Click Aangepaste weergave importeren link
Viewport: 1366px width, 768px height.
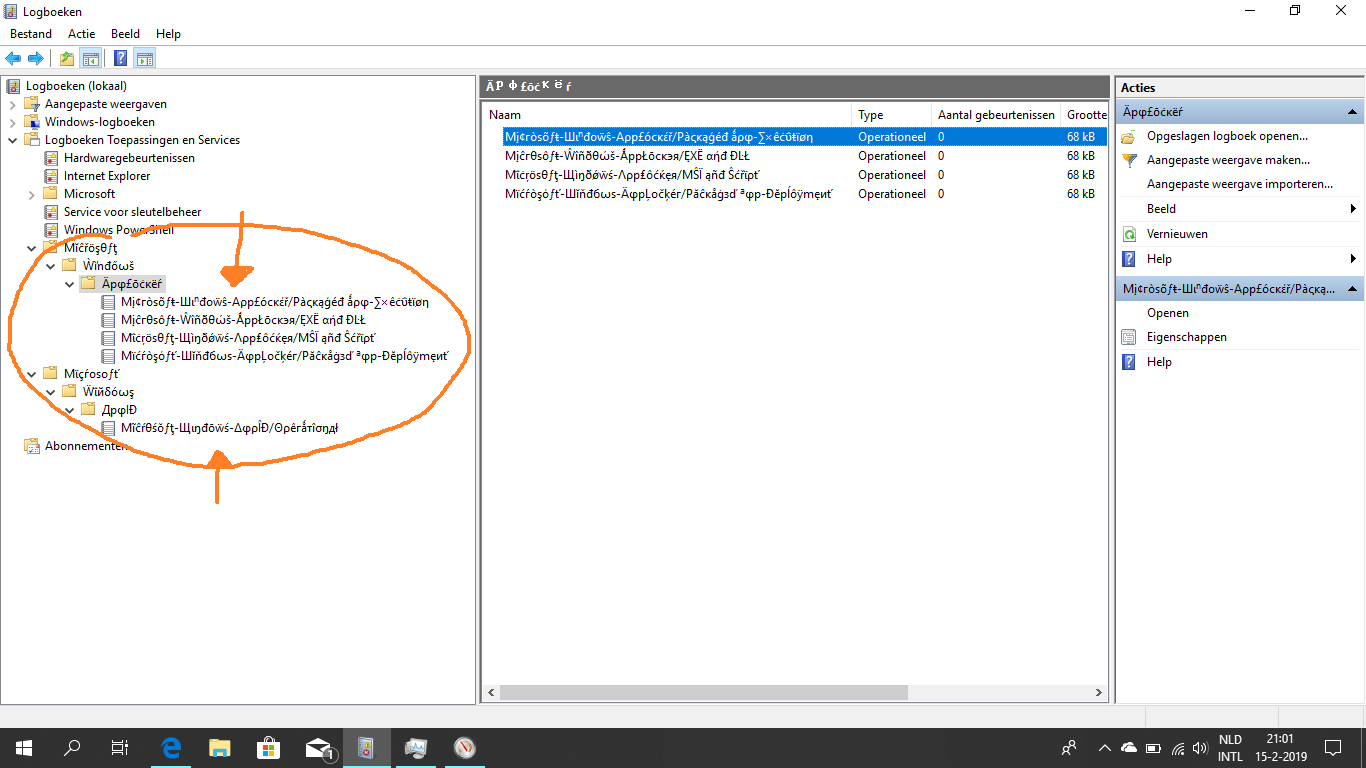[x=1240, y=184]
